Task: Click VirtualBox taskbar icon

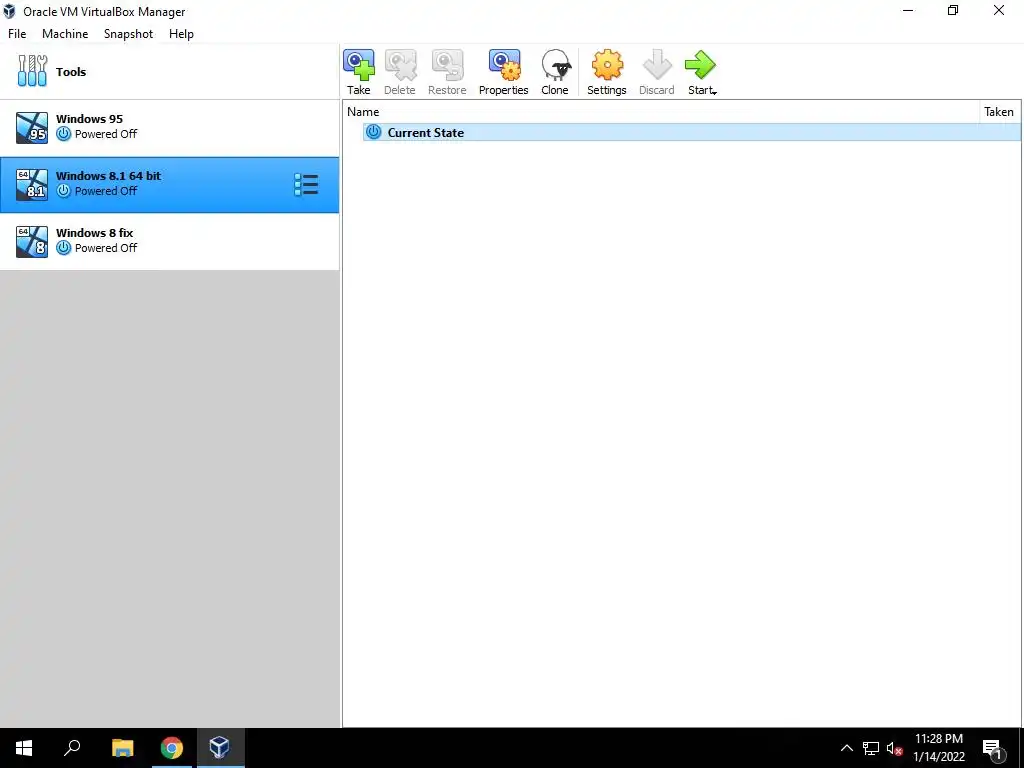Action: [221, 748]
